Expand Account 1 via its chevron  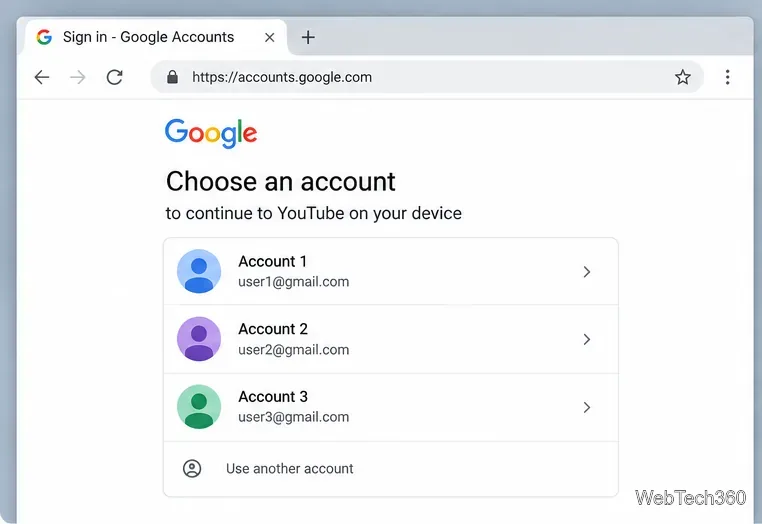pos(587,272)
